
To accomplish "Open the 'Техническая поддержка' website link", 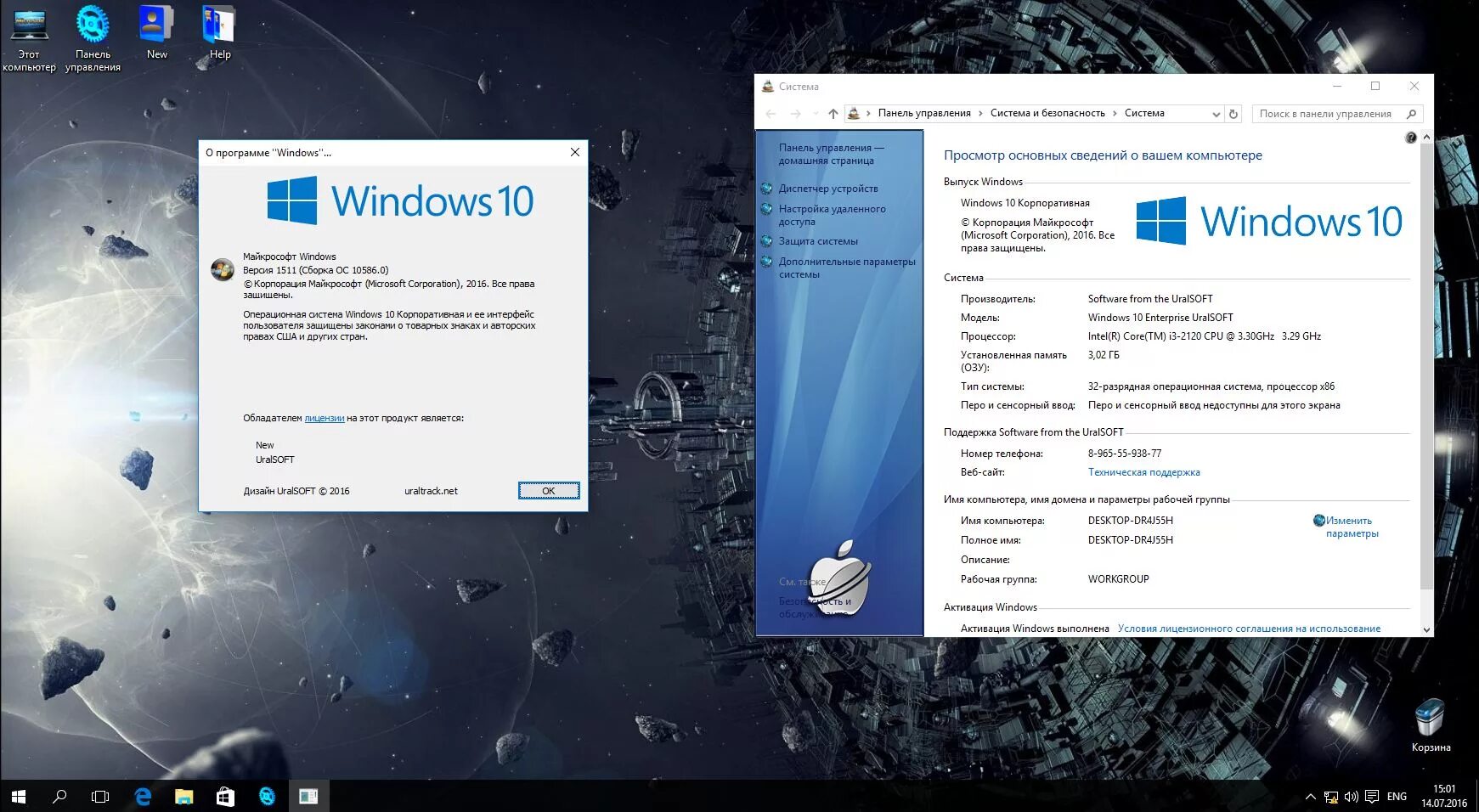I will (x=1143, y=472).
